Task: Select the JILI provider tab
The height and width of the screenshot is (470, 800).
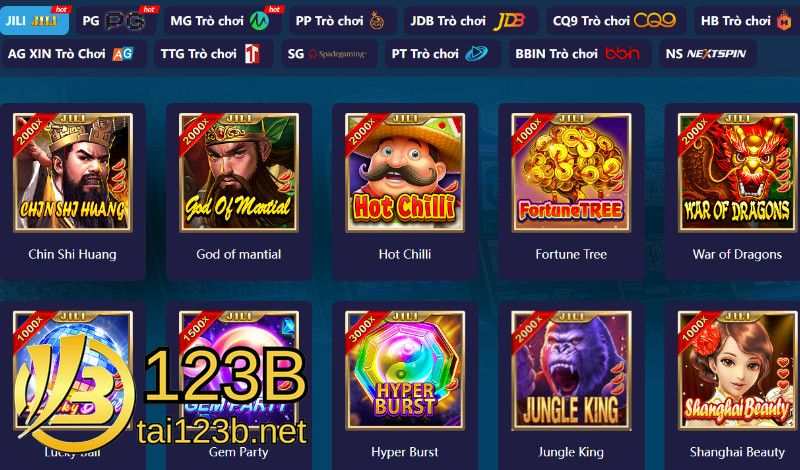Action: point(34,21)
